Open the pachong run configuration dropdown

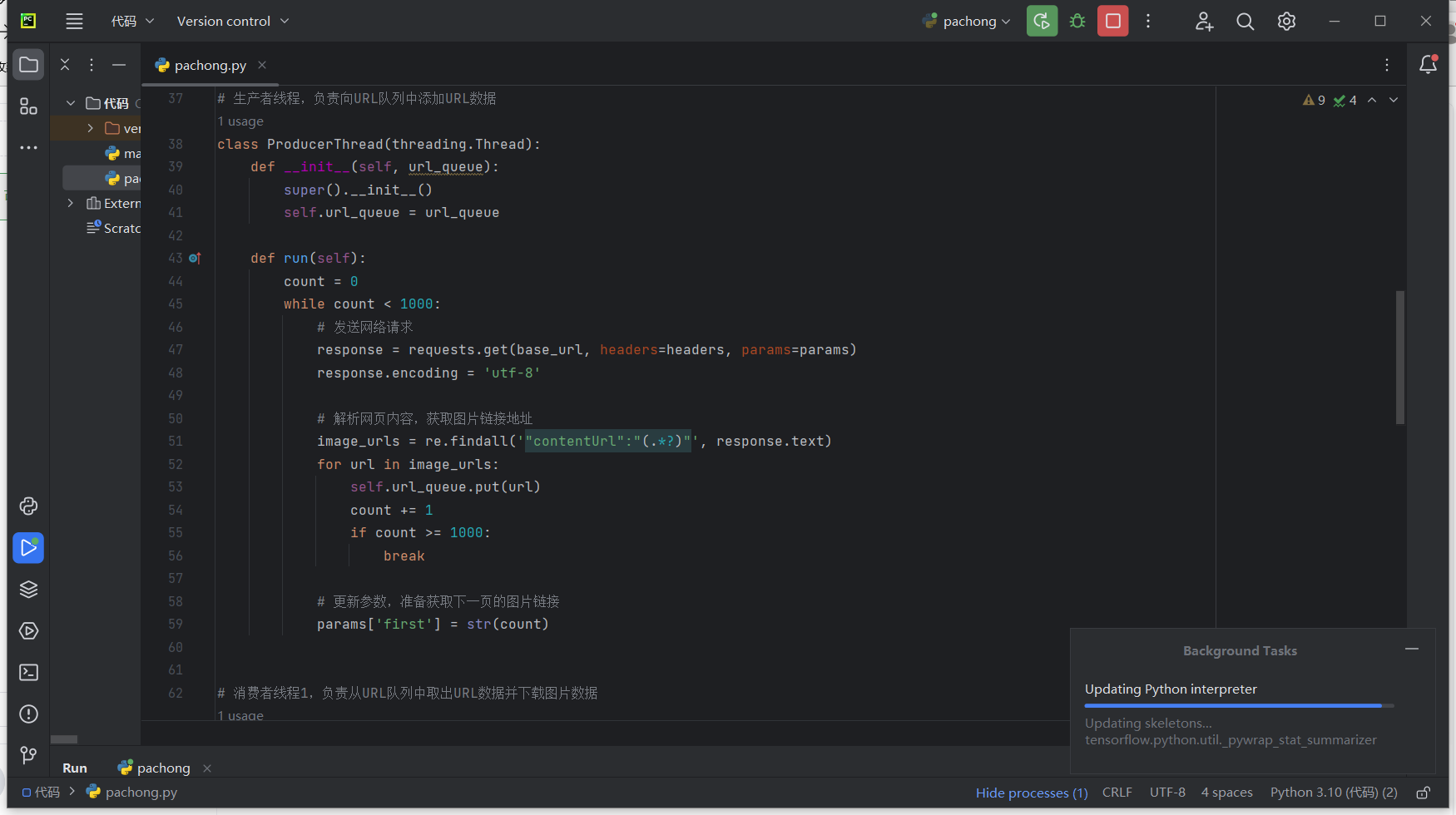click(x=967, y=22)
